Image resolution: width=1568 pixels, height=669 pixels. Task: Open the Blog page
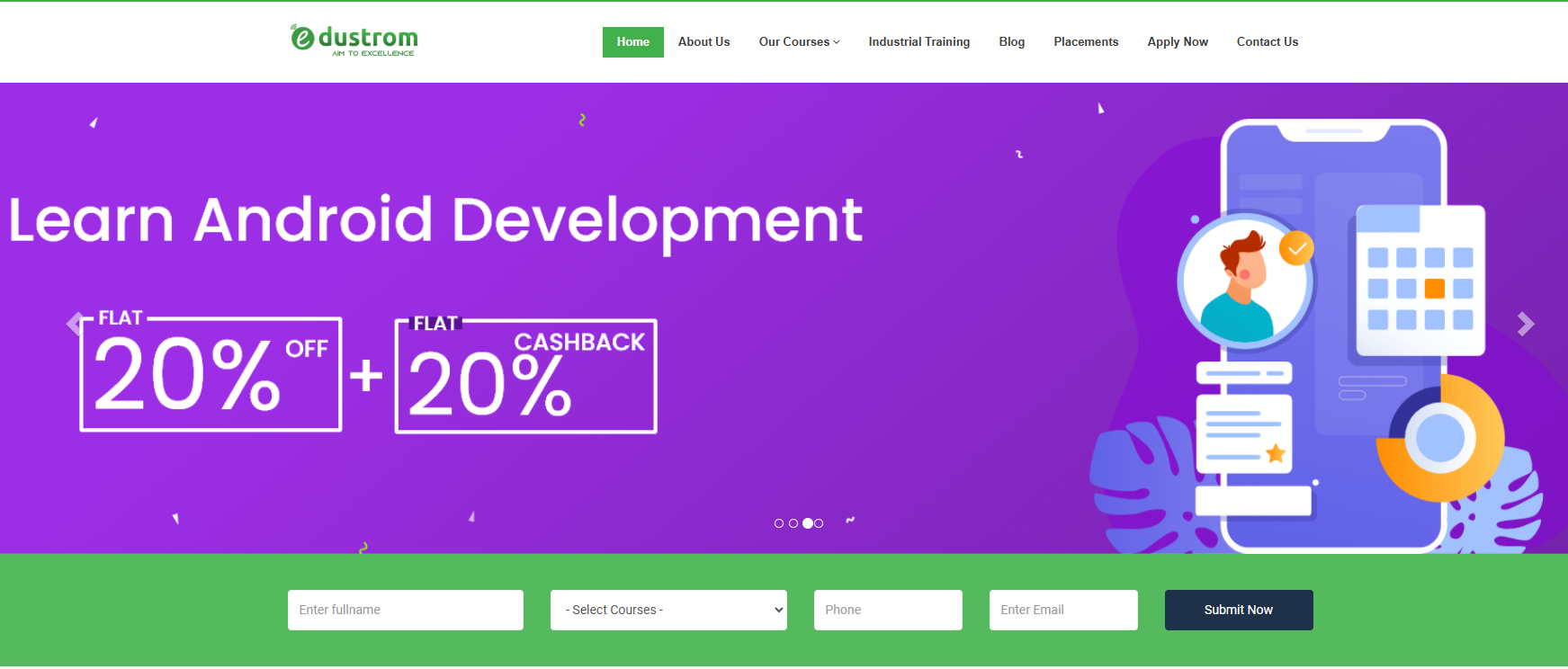(1012, 42)
